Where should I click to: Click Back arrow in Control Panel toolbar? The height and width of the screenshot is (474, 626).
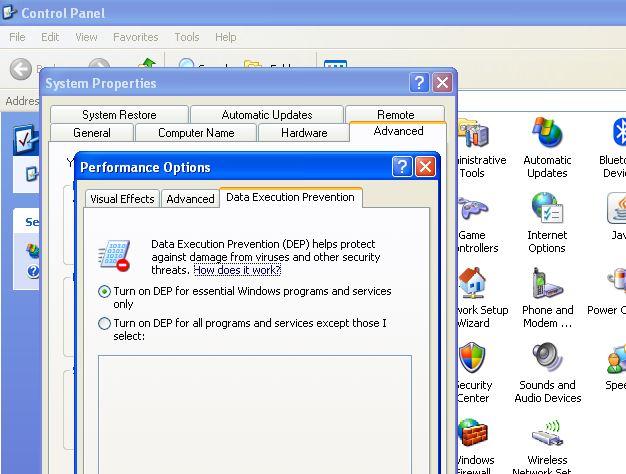(20, 69)
